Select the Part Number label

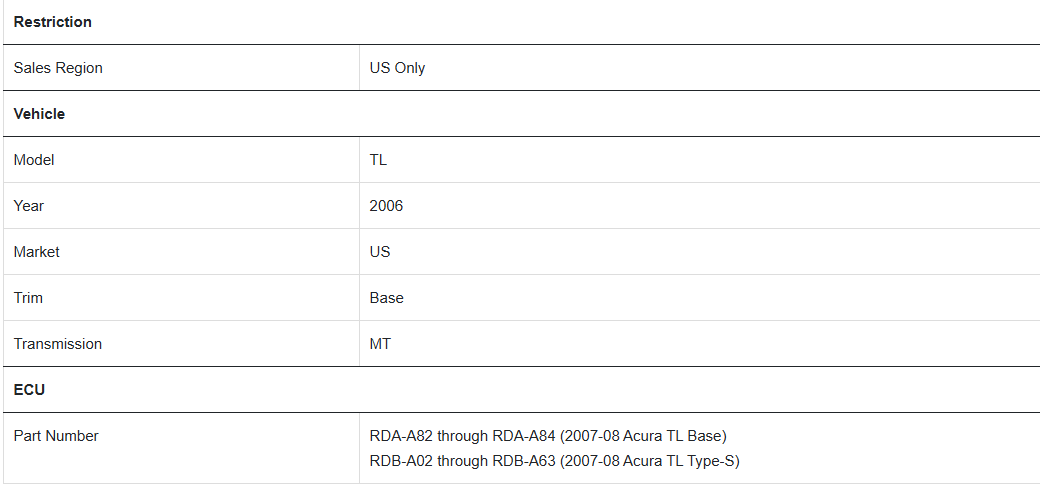click(x=56, y=436)
